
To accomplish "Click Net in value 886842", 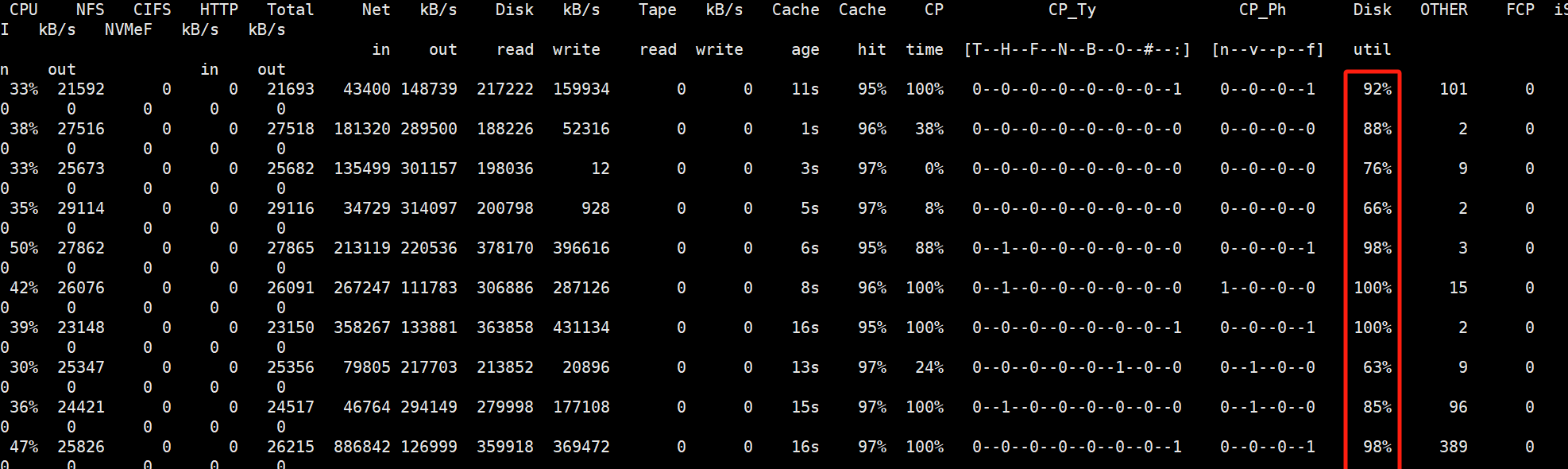I will pos(362,447).
